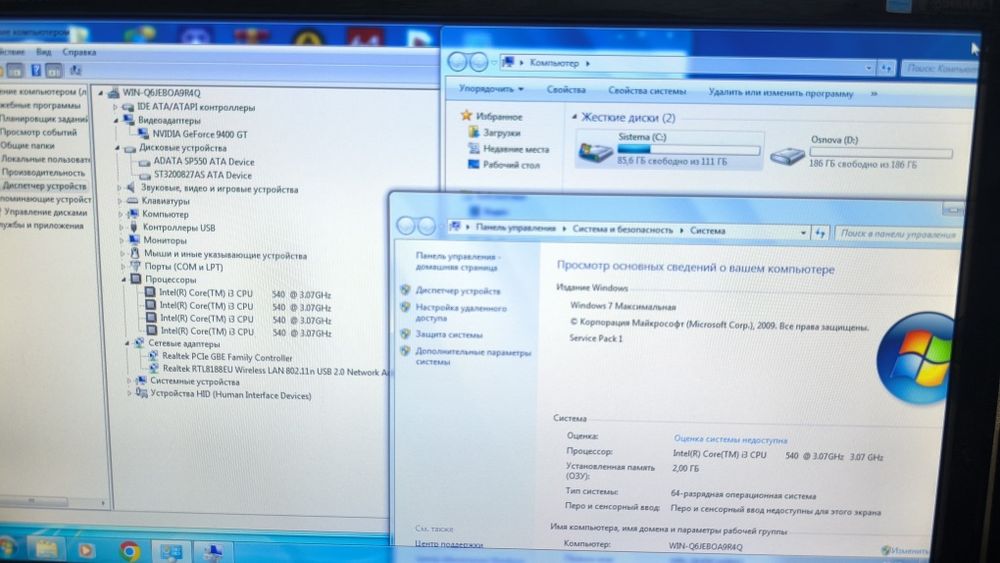Screen dimensions: 1000x563
Task: Open Защита системы link
Action: click(x=448, y=334)
